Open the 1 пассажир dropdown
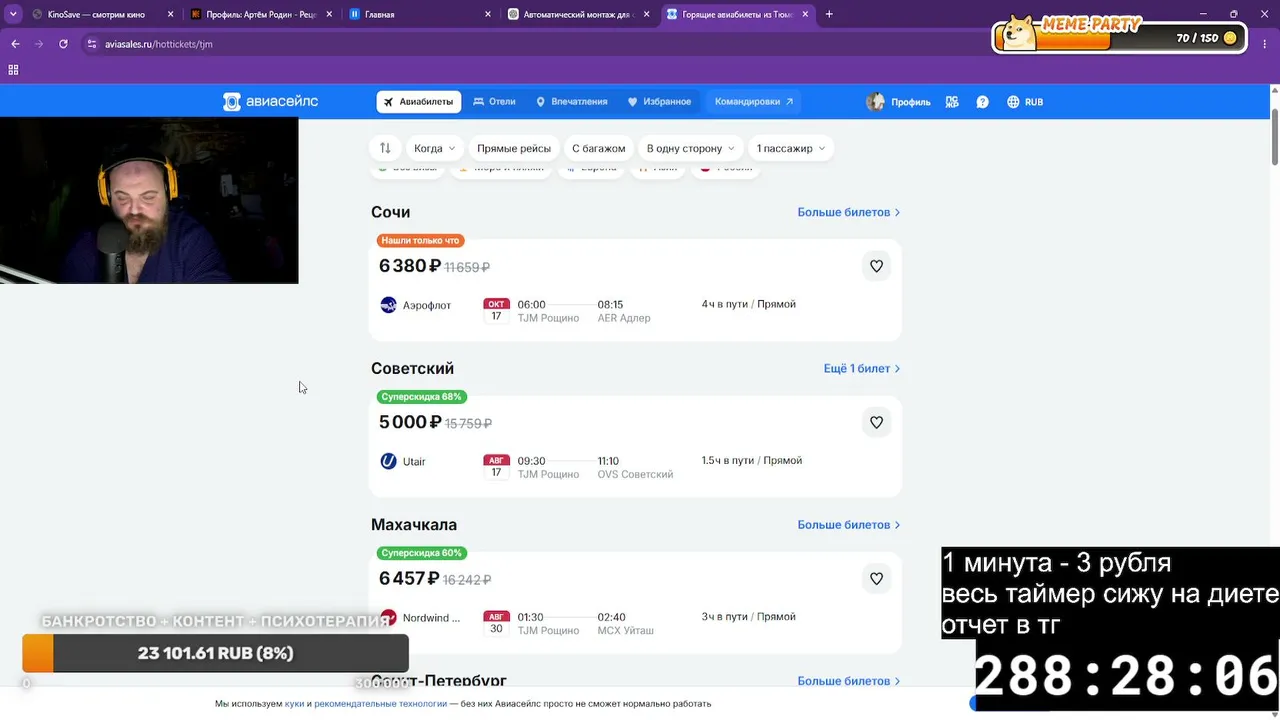This screenshot has height=720, width=1280. pyautogui.click(x=790, y=148)
